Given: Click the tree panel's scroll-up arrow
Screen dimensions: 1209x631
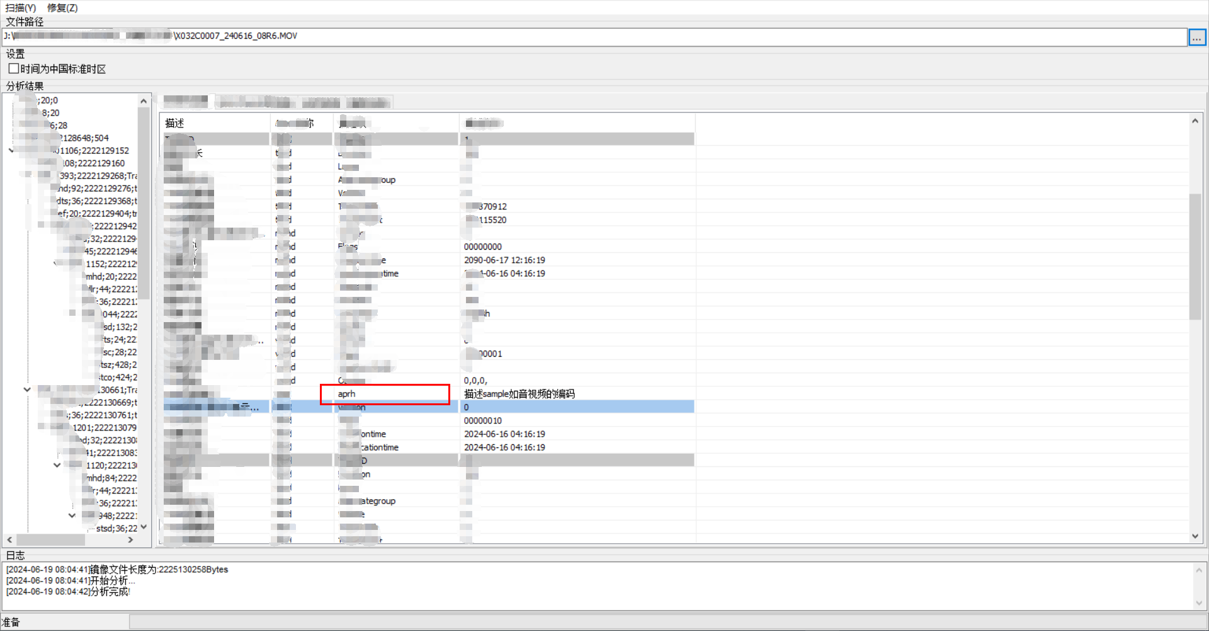Looking at the screenshot, I should click(143, 101).
